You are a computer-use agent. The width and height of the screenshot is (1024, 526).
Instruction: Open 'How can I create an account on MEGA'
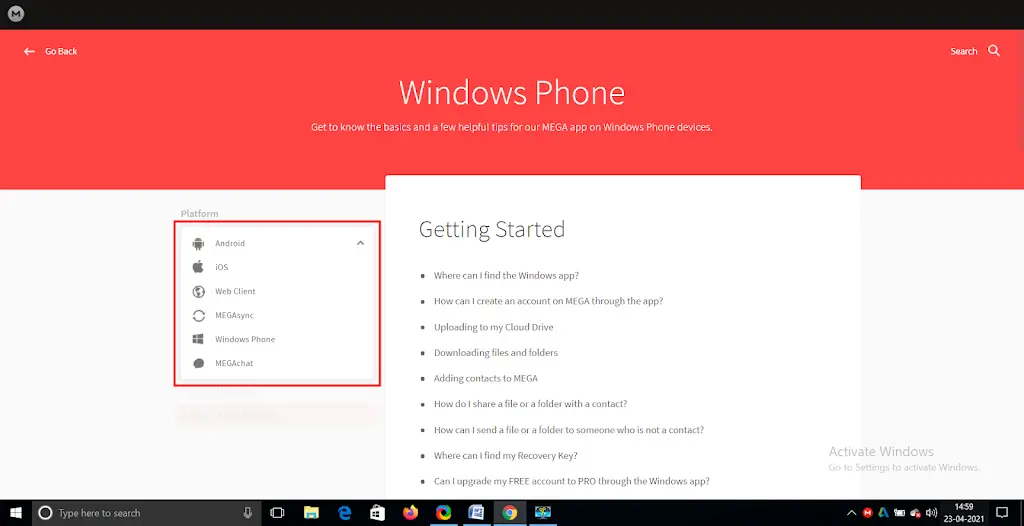click(x=549, y=301)
